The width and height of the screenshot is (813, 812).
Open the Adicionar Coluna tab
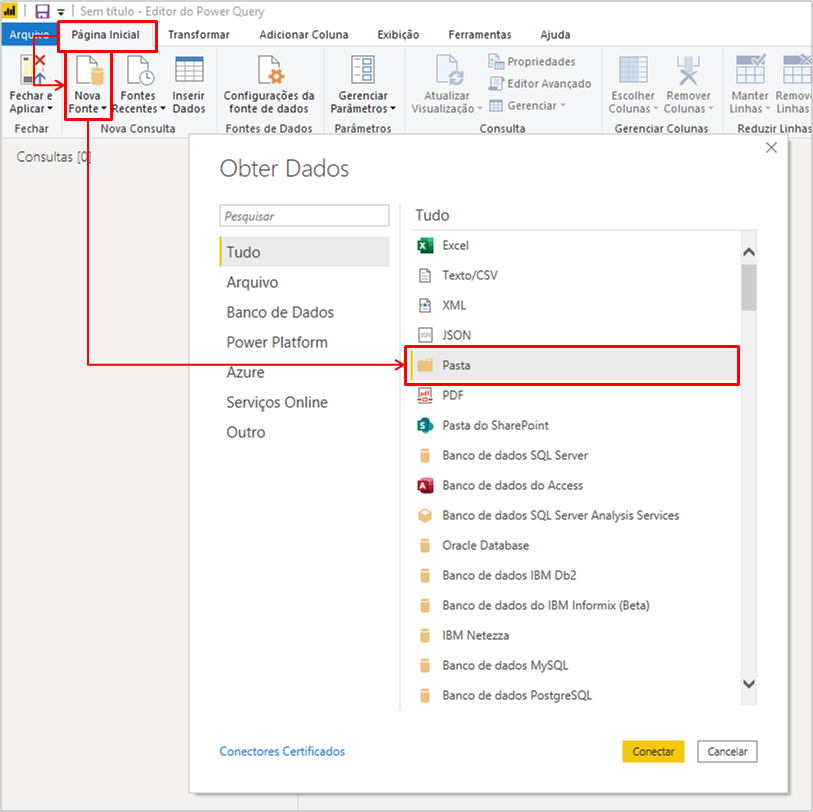[303, 35]
